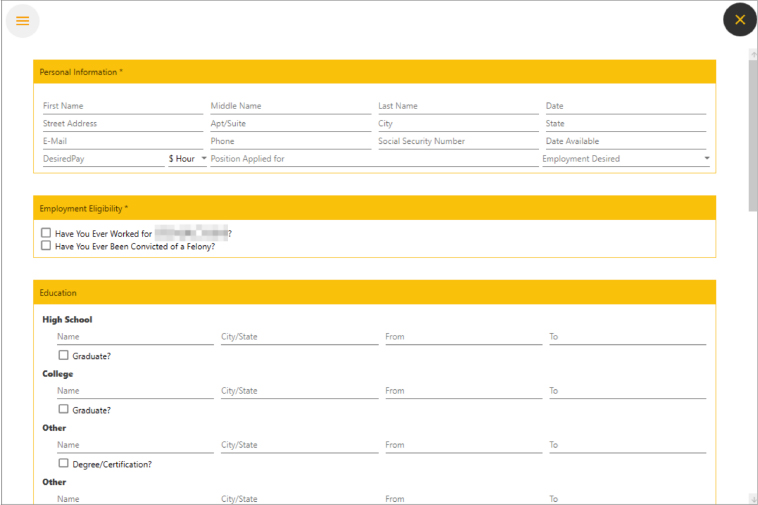Image resolution: width=758 pixels, height=505 pixels.
Task: Click the College City/State field
Action: pos(300,391)
